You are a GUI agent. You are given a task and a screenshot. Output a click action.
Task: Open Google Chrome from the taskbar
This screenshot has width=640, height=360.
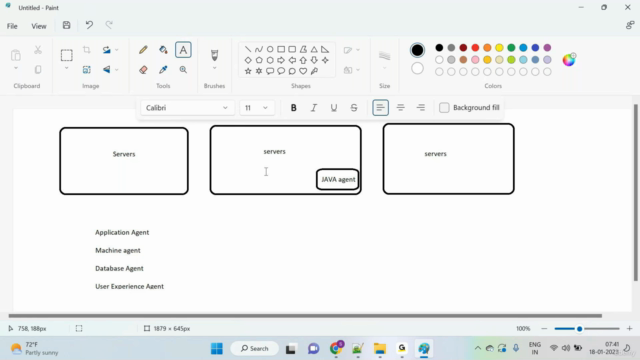coord(336,348)
